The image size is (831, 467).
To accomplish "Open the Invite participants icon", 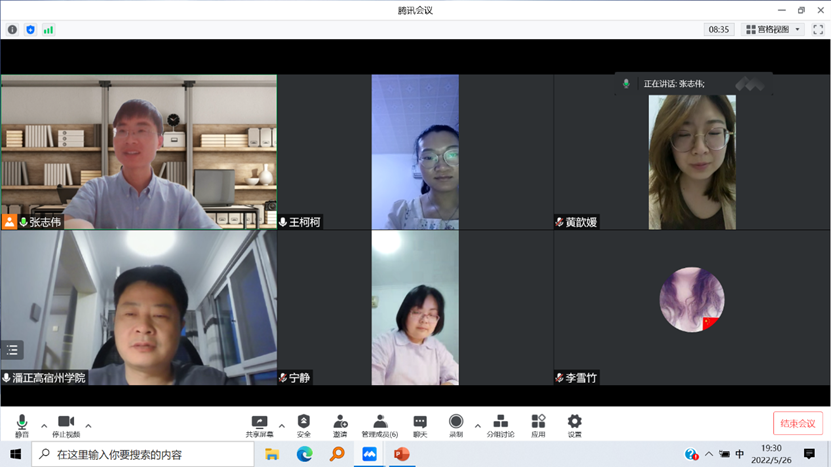I will (340, 424).
